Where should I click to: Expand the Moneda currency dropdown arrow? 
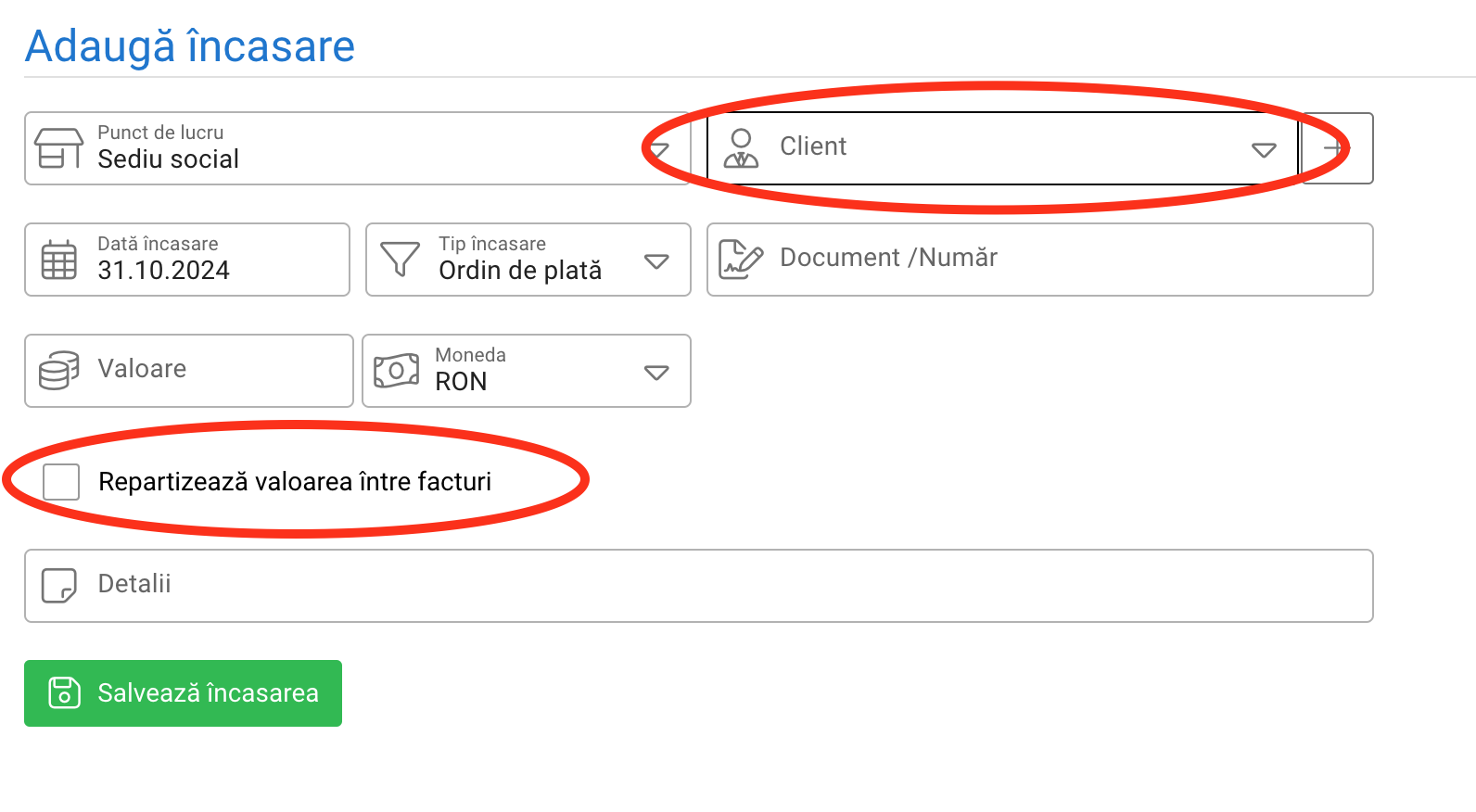[656, 373]
